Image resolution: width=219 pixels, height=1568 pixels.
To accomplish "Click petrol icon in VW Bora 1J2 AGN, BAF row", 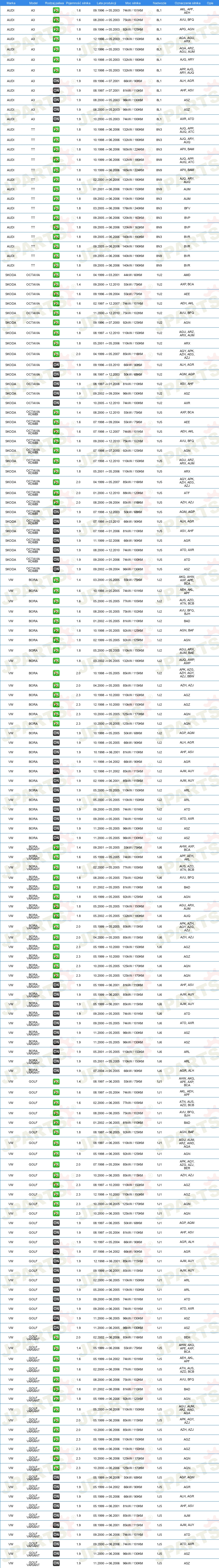I will click(x=56, y=631).
